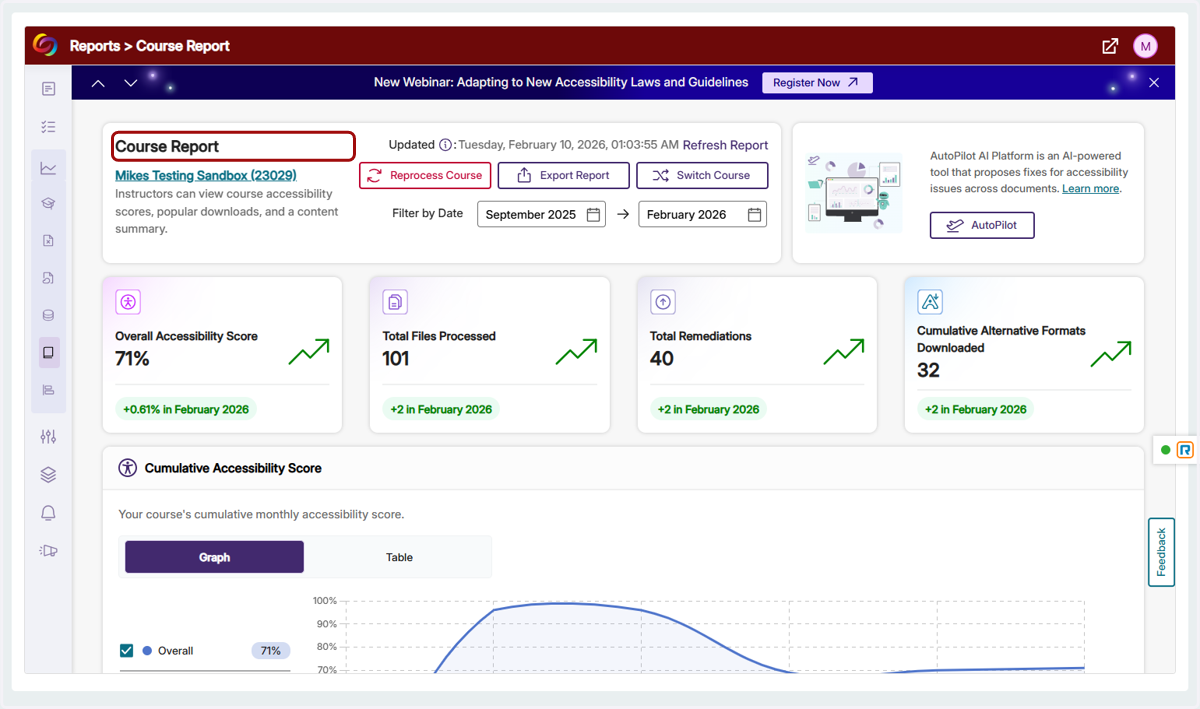Open the layers stack icon in sidebar
This screenshot has width=1200, height=709.
pyautogui.click(x=48, y=475)
